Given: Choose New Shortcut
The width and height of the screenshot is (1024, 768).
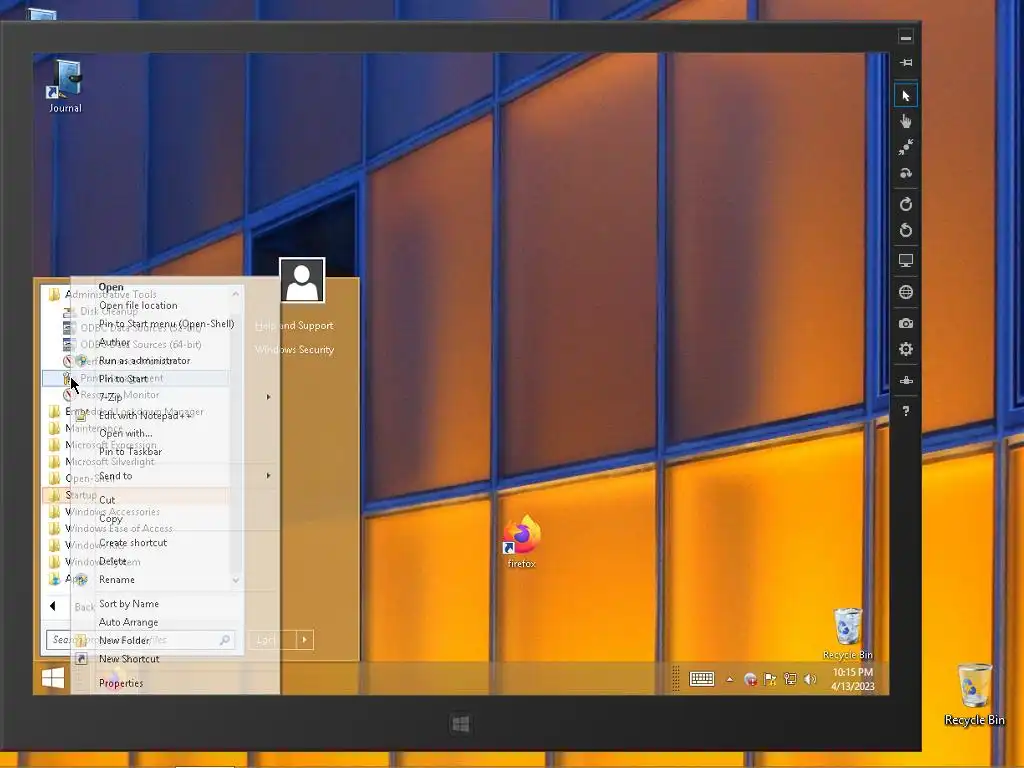Looking at the screenshot, I should 129,659.
